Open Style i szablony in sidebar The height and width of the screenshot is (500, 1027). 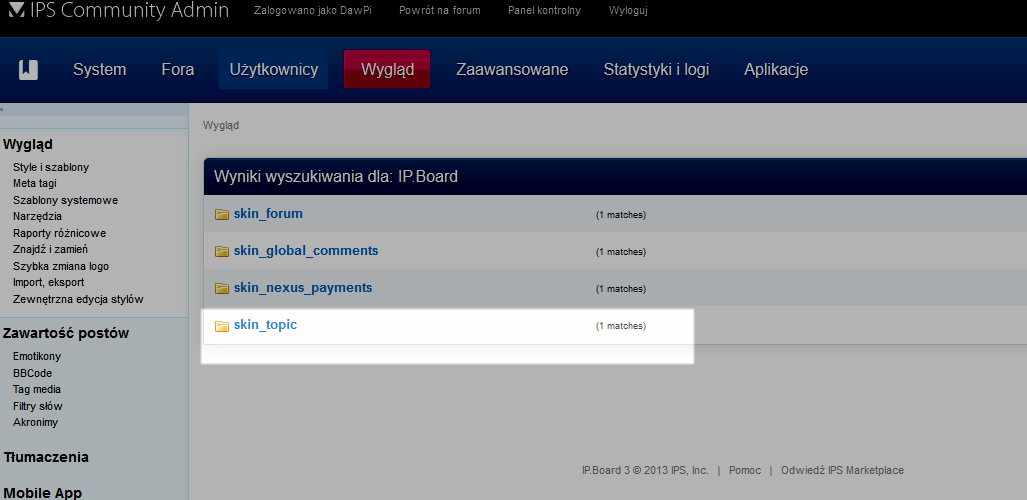(x=51, y=167)
